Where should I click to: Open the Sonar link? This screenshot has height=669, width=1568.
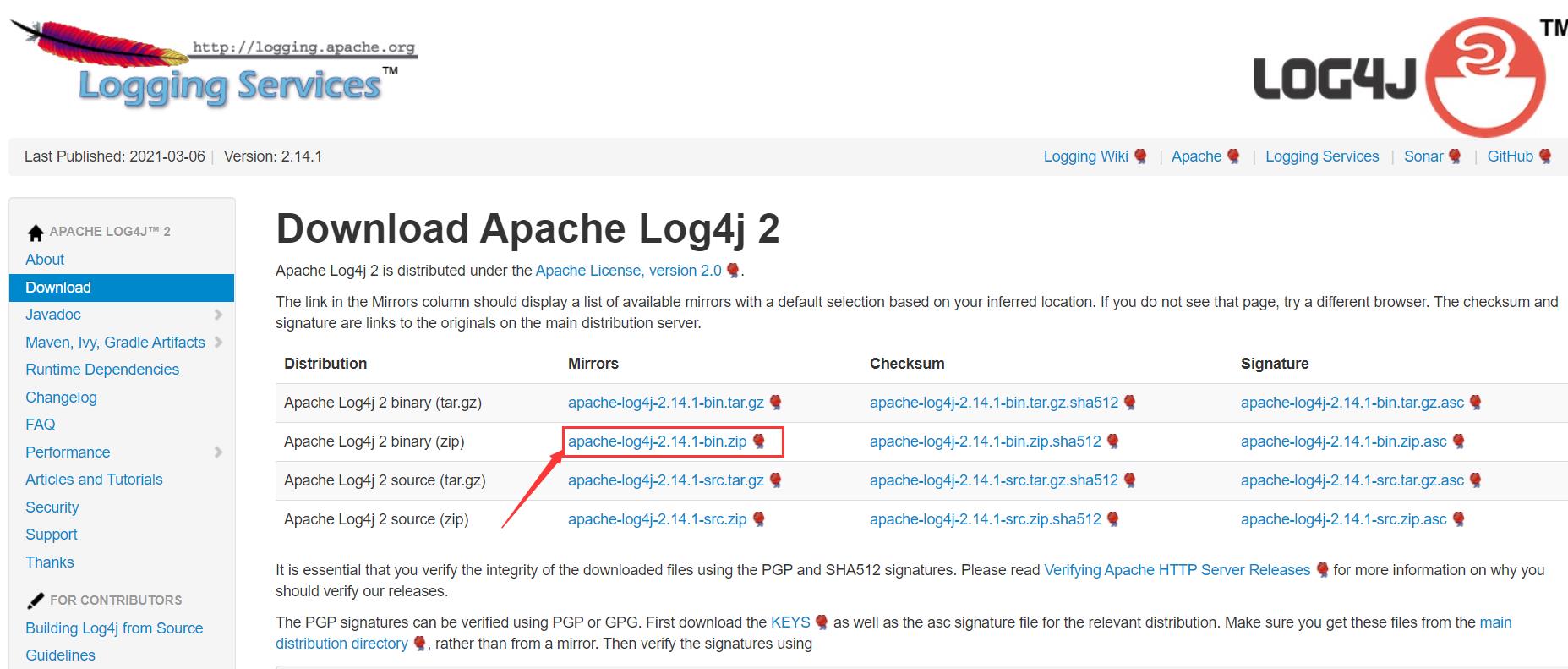click(x=1423, y=156)
